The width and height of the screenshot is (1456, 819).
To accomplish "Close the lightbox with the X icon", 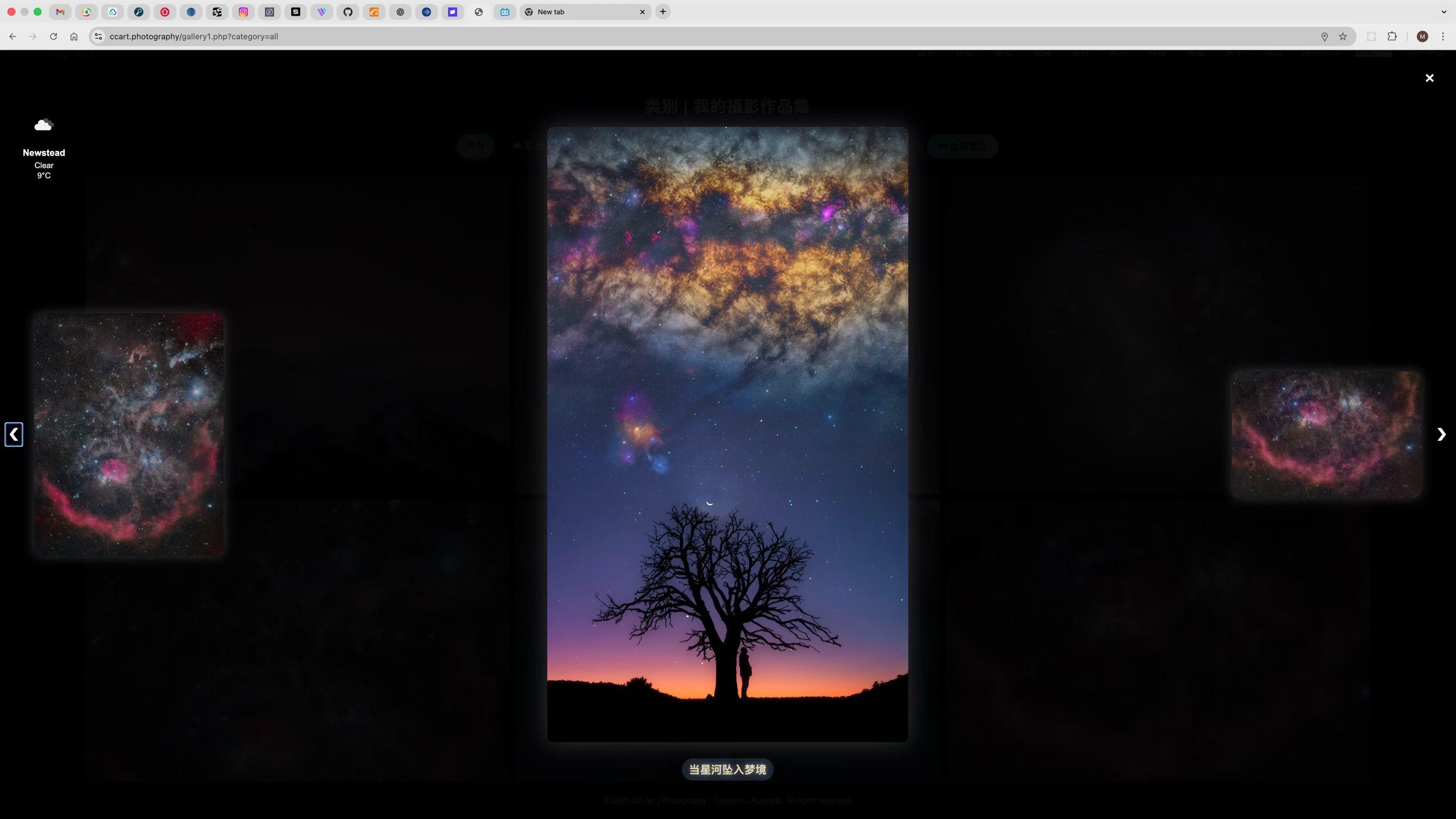I will coord(1430,78).
